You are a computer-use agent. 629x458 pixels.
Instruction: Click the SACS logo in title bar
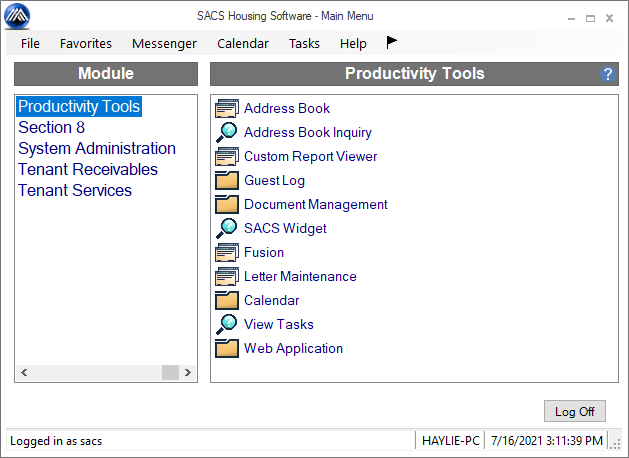(17, 16)
